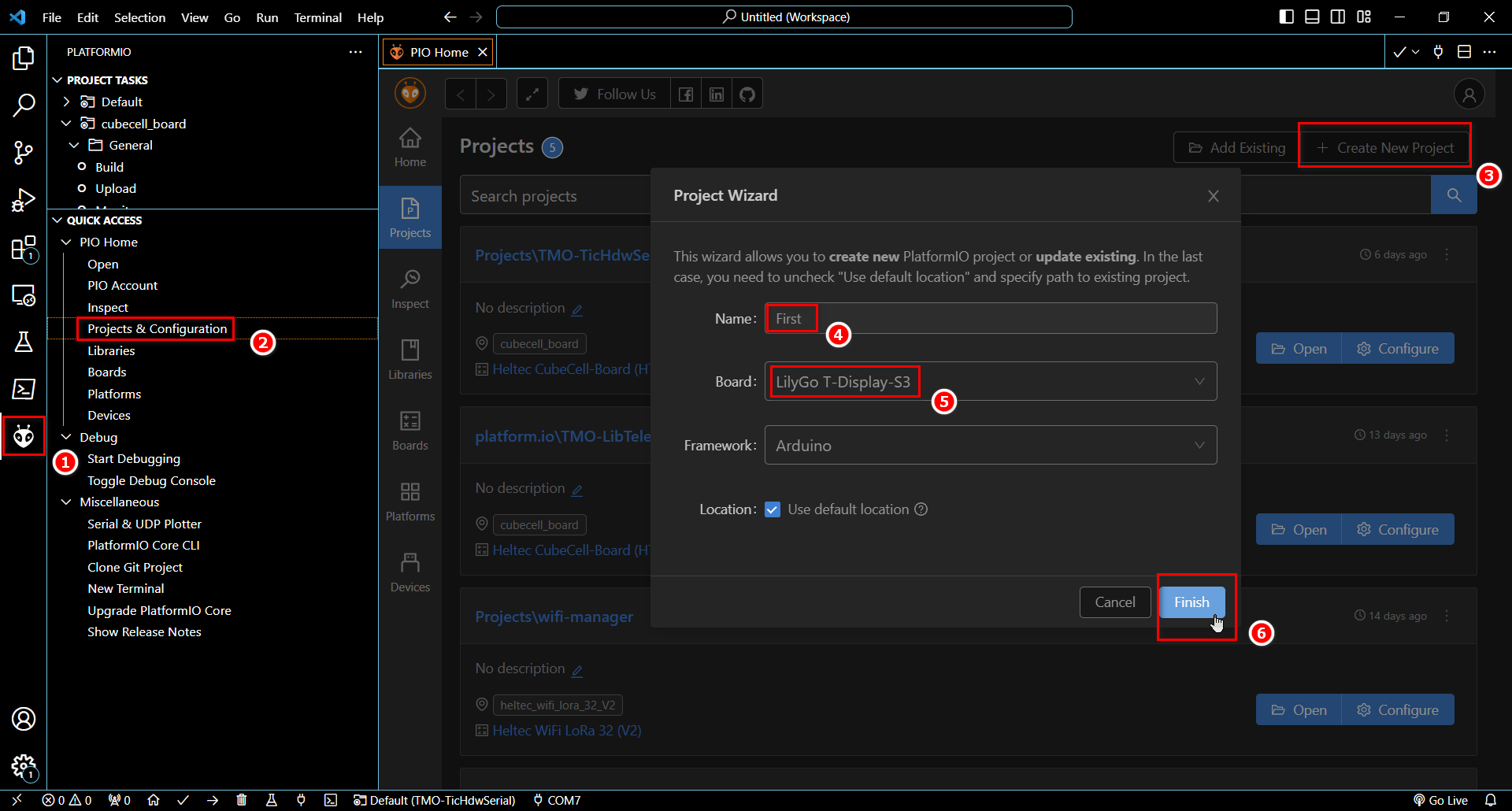Open Devices in PIO Home sidebar
Image resolution: width=1512 pixels, height=811 pixels.
tap(410, 572)
